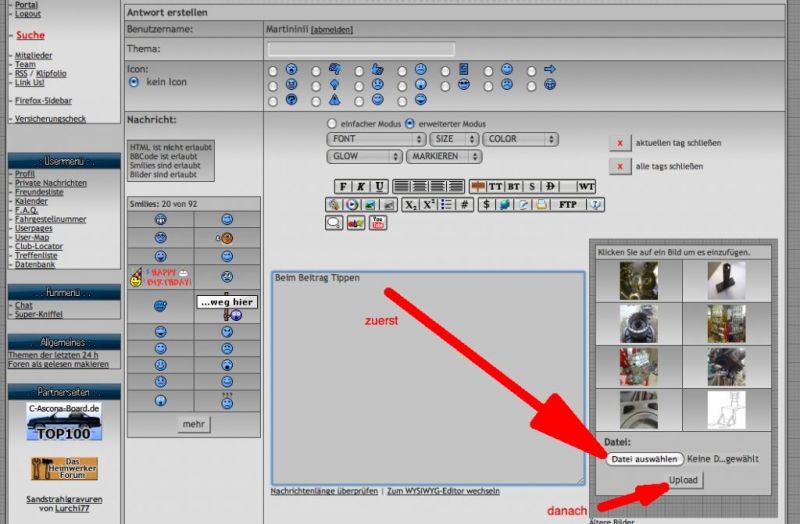Choose the arrow icon radio button
Screen dimensions: 800x524
[x=532, y=71]
